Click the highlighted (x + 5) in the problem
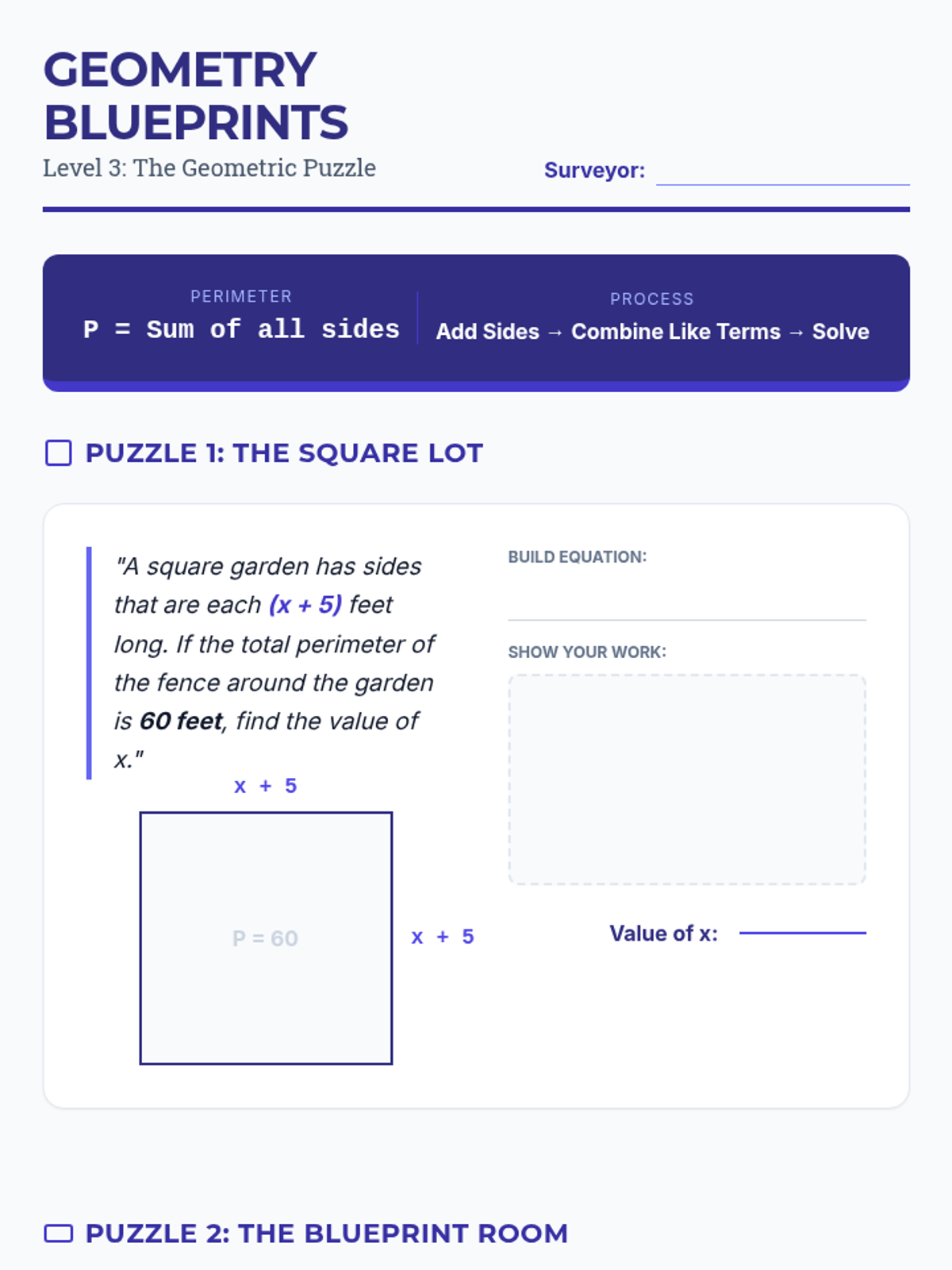The width and height of the screenshot is (952, 1270). click(305, 605)
